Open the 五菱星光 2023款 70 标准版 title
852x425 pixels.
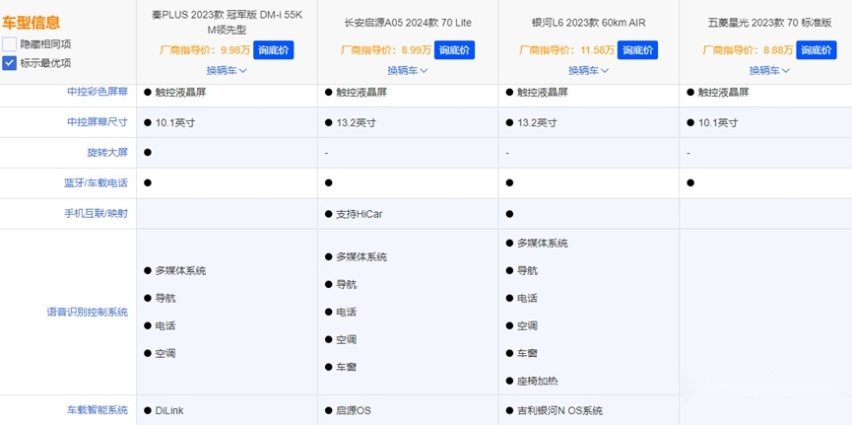[x=769, y=23]
